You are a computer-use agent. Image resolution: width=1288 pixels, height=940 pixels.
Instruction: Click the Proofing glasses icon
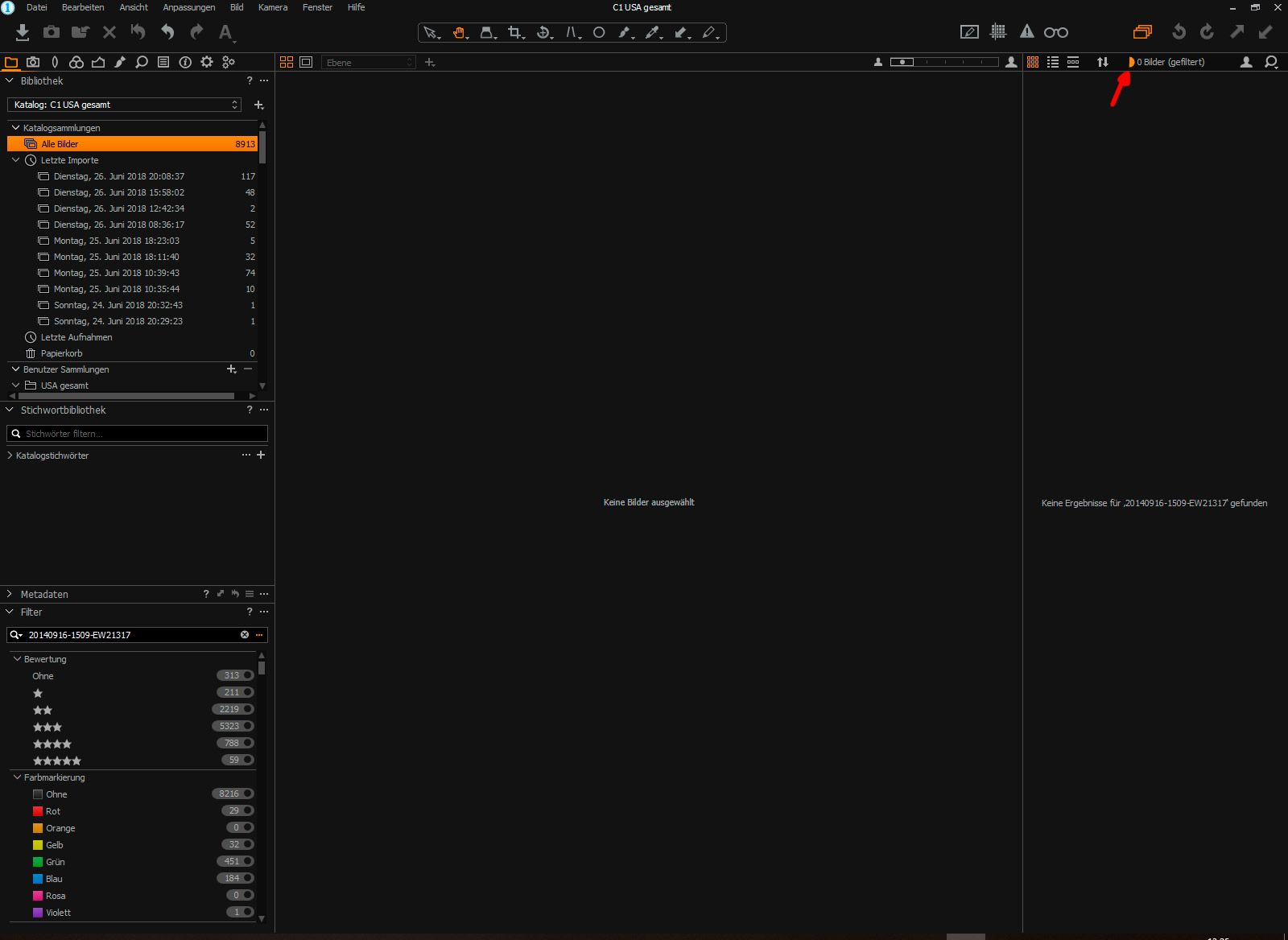pos(1056,32)
